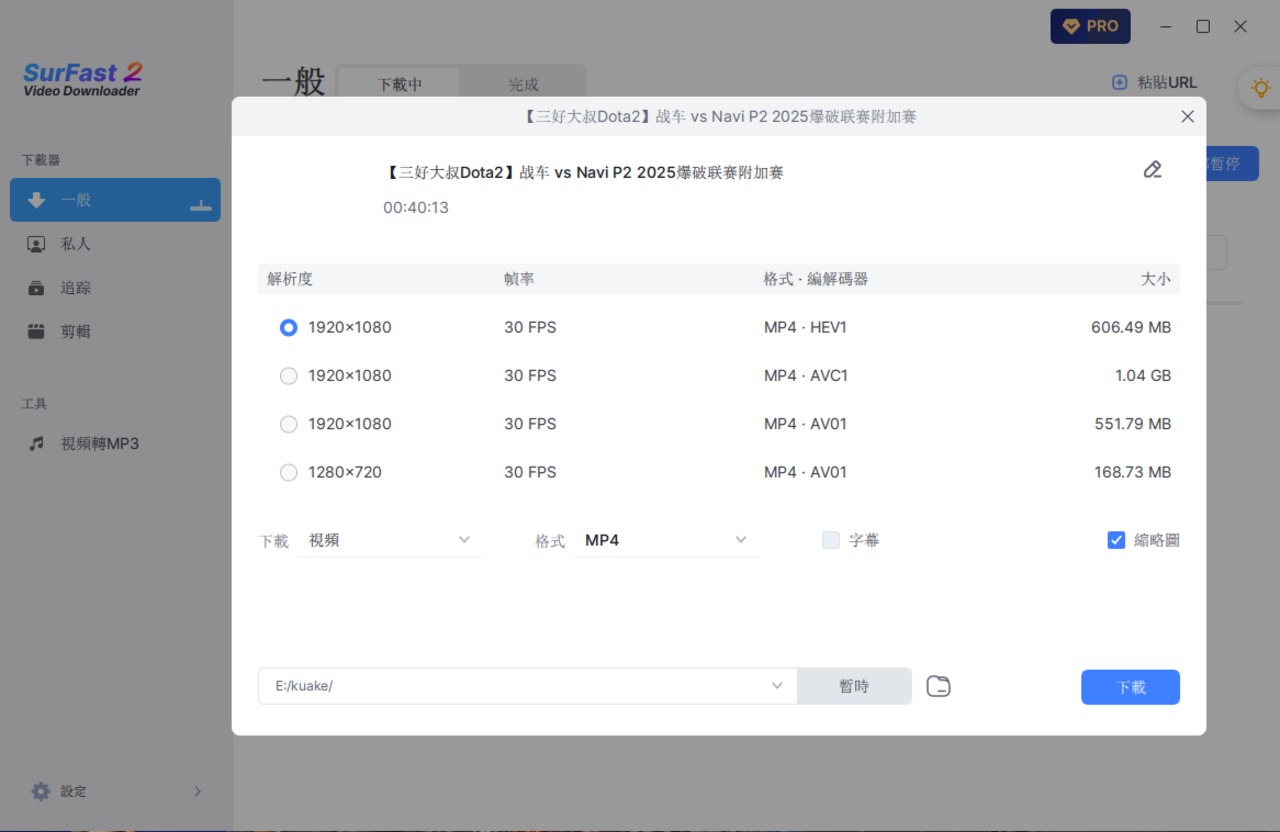Expand the Settings entry at bottom left
Viewport: 1280px width, 832px height.
point(116,791)
